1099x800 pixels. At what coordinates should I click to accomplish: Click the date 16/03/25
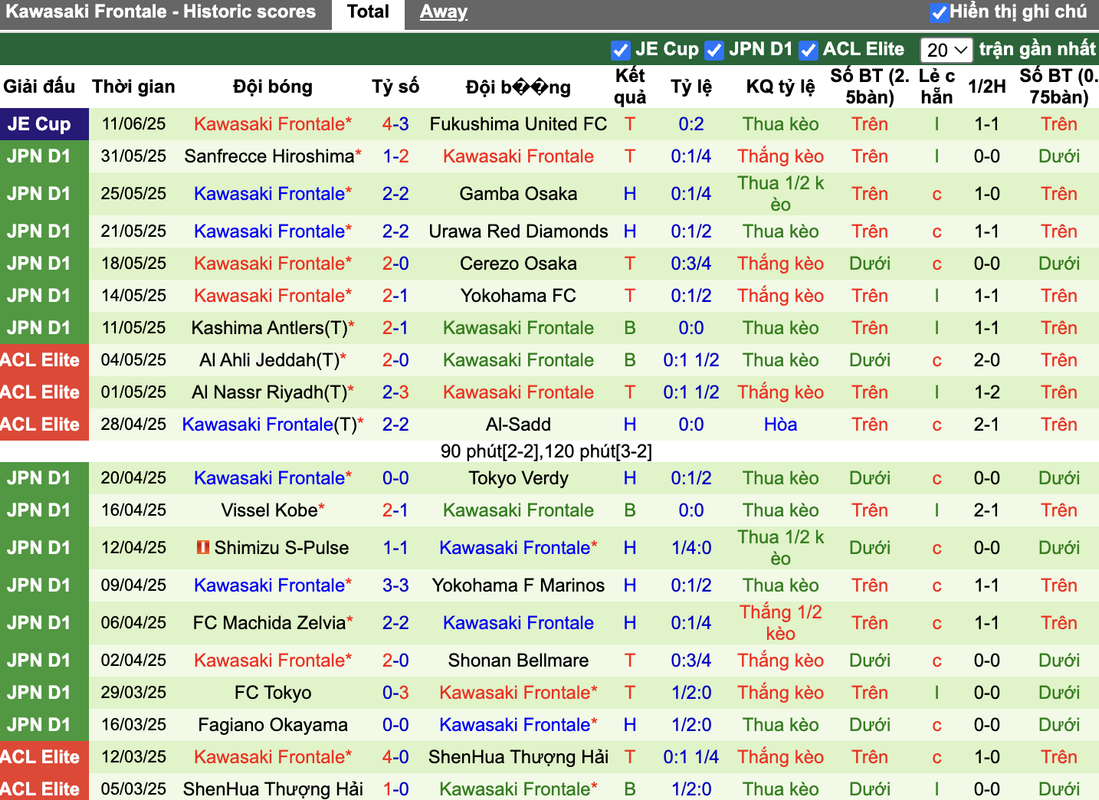point(133,725)
